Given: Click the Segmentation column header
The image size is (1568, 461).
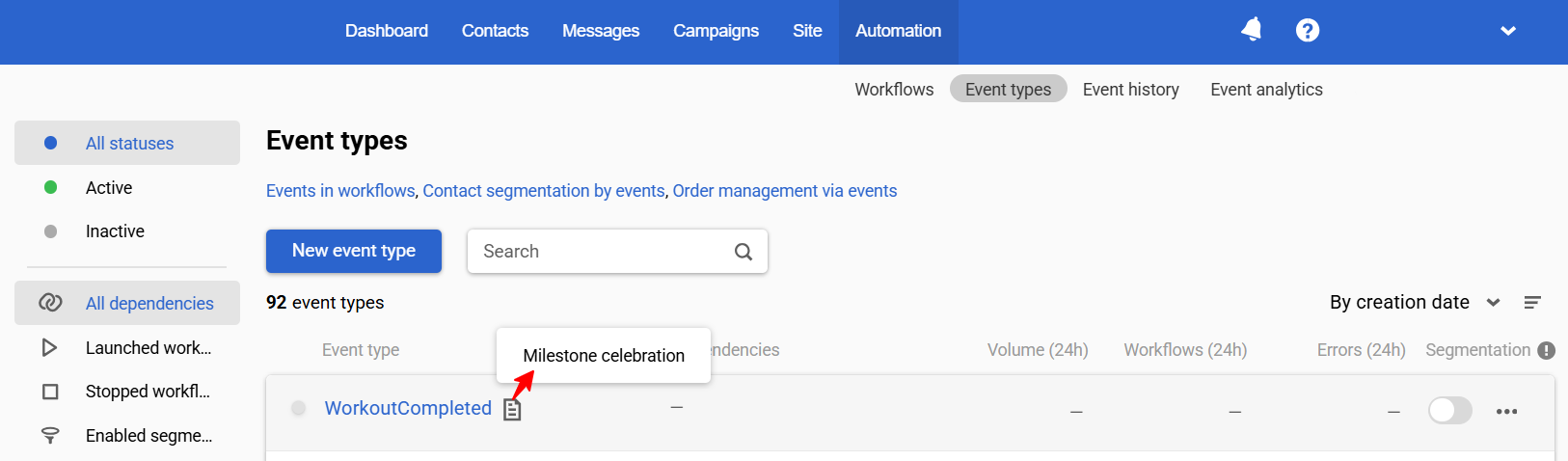Looking at the screenshot, I should pyautogui.click(x=1478, y=350).
